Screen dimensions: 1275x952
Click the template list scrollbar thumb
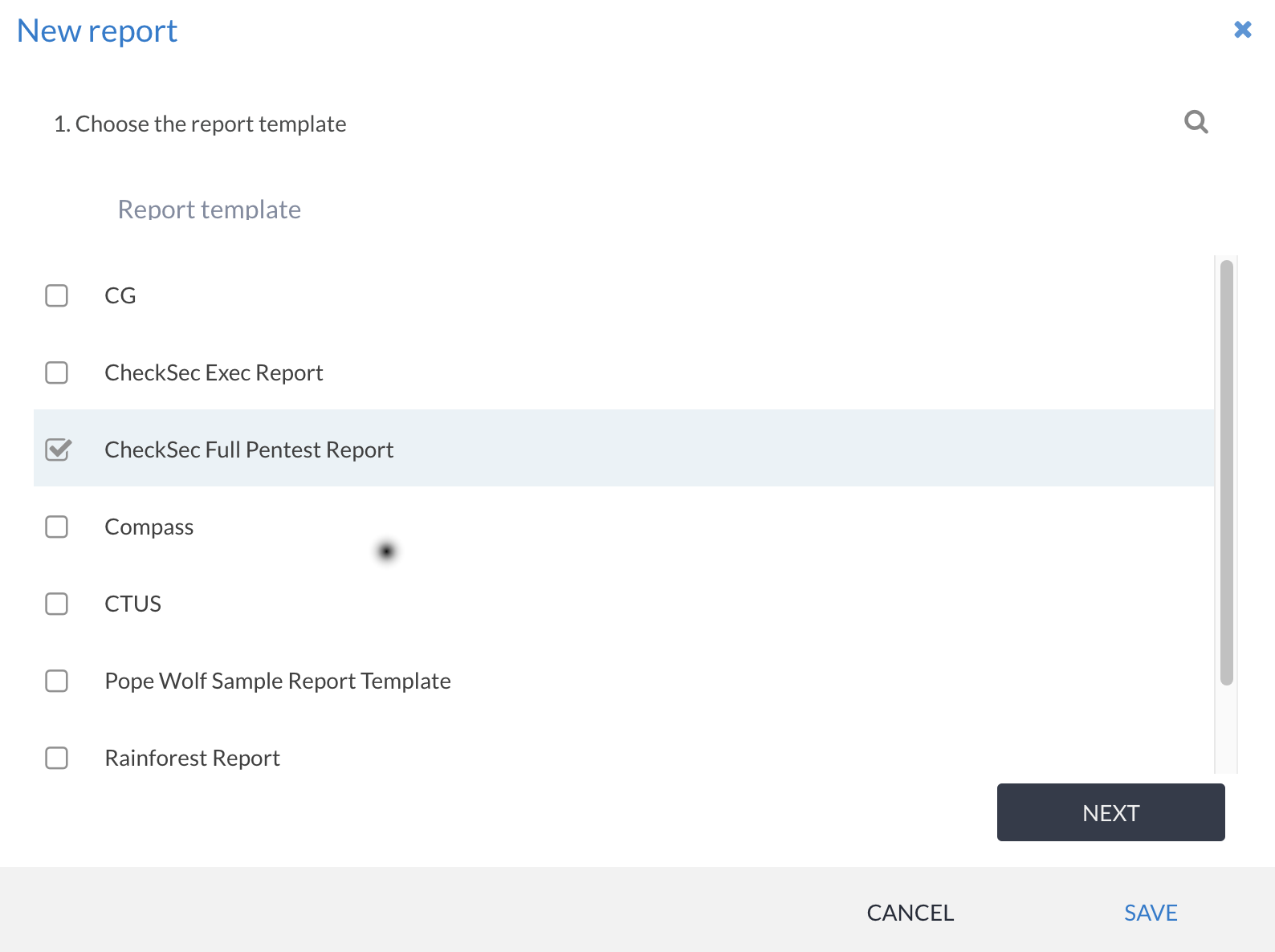coord(1226,472)
